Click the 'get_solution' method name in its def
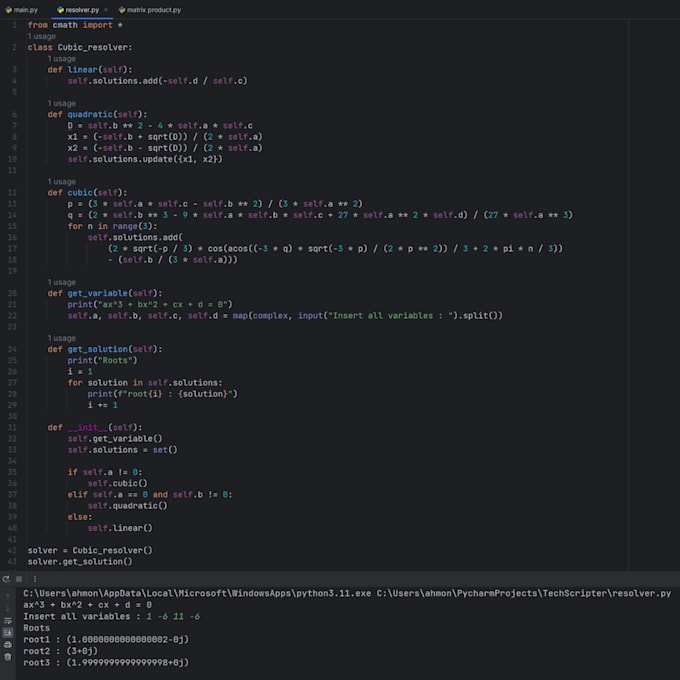 (x=98, y=349)
